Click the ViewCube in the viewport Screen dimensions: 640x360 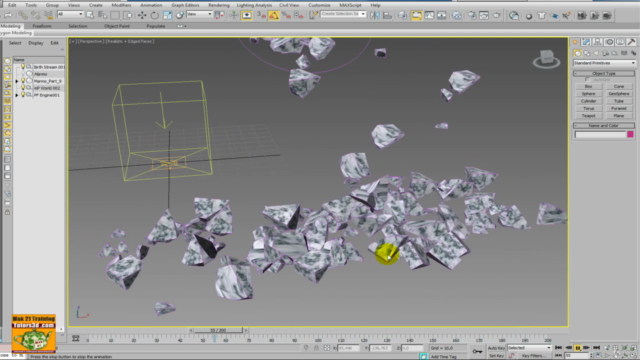[547, 59]
